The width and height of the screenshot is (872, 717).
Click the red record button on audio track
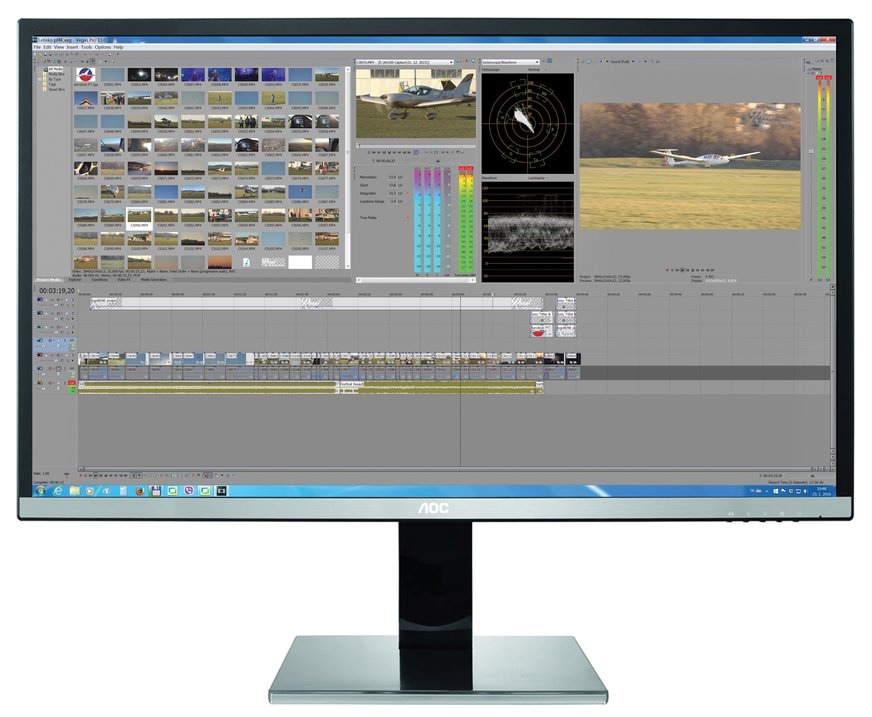point(72,383)
